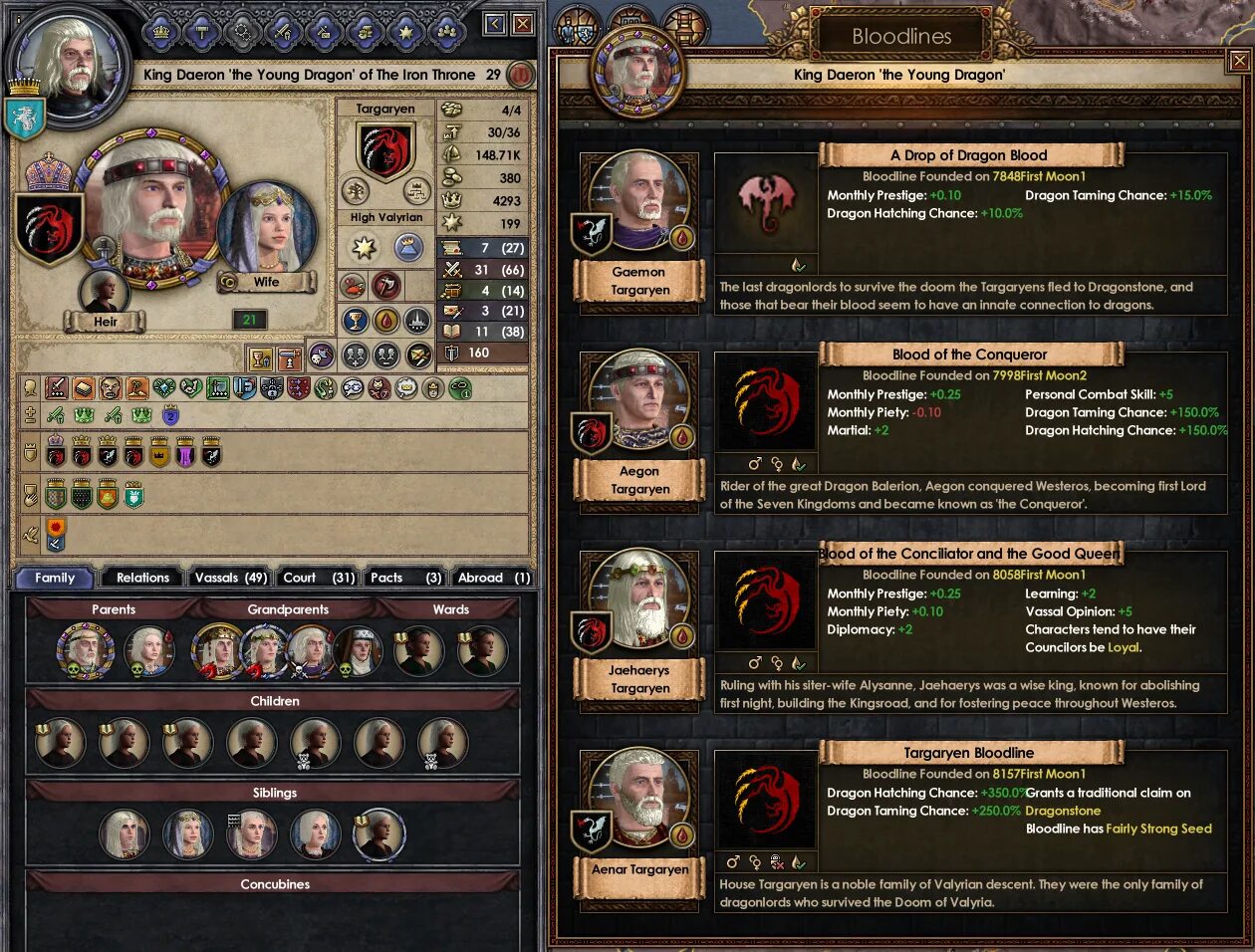Open the council tab people icon

[x=446, y=32]
